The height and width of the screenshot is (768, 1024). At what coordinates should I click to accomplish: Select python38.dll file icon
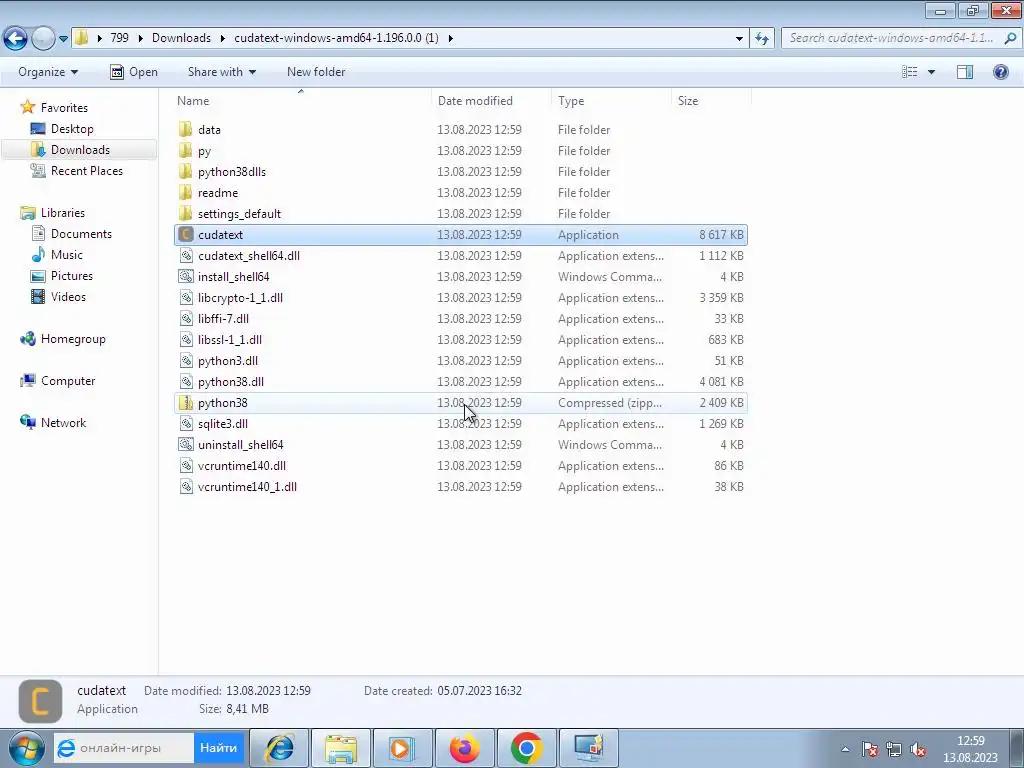186,381
